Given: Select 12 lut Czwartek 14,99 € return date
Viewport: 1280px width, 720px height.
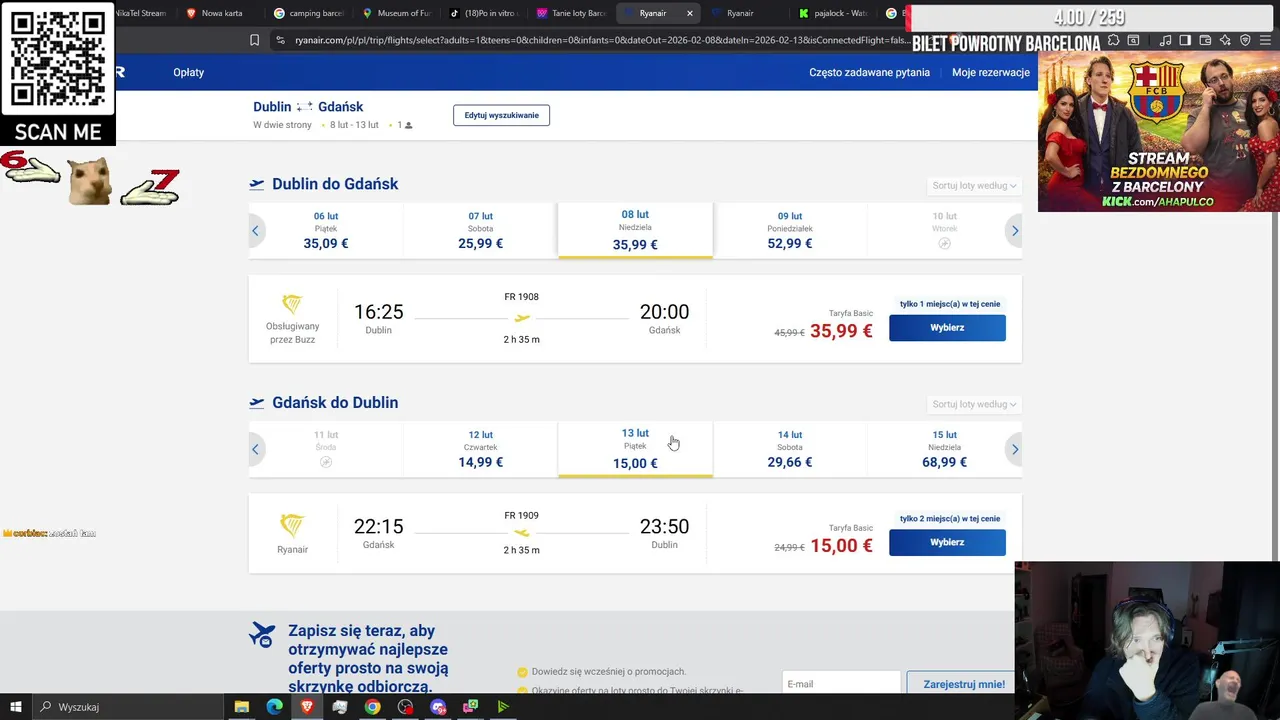Looking at the screenshot, I should (x=480, y=449).
